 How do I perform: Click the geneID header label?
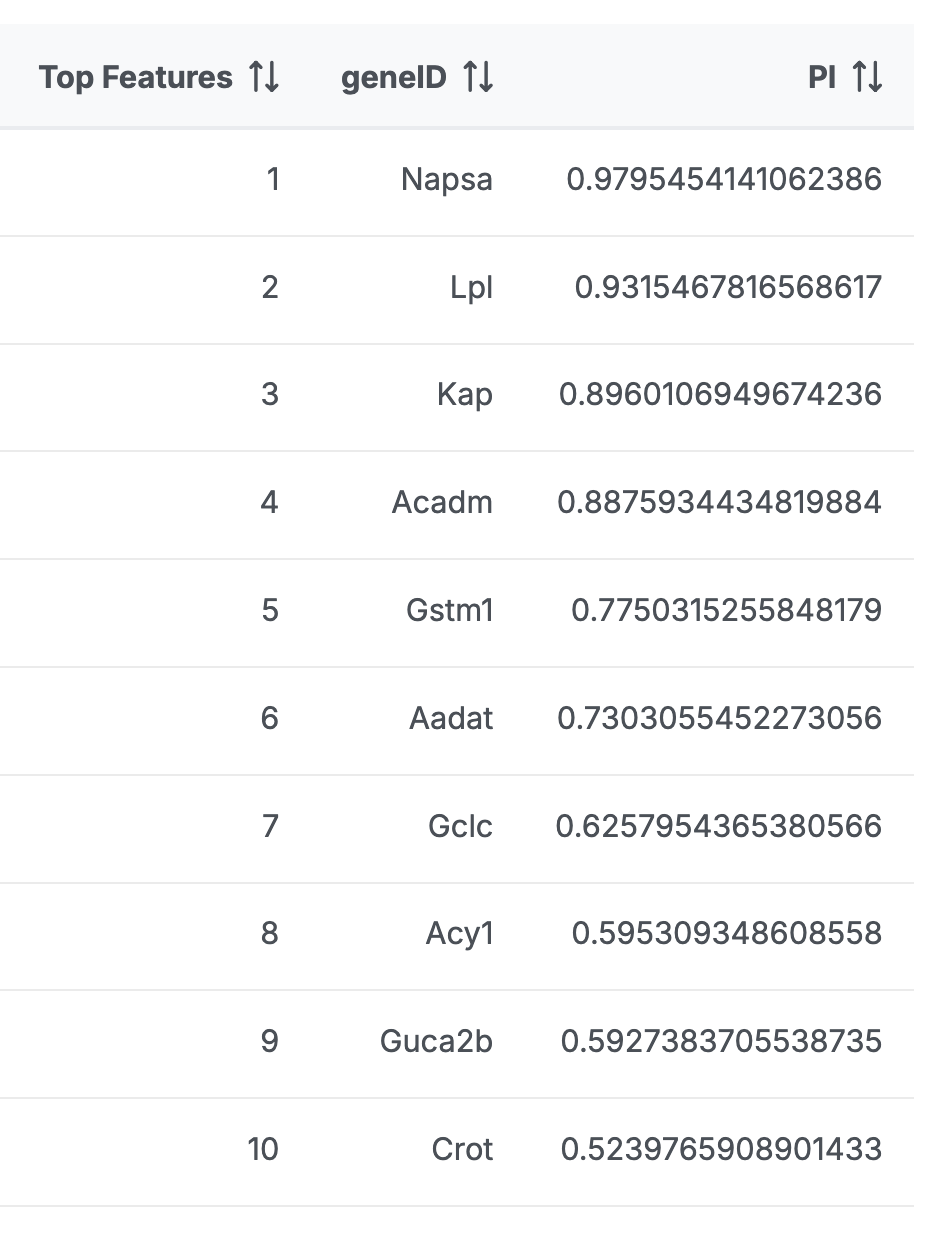pyautogui.click(x=394, y=77)
